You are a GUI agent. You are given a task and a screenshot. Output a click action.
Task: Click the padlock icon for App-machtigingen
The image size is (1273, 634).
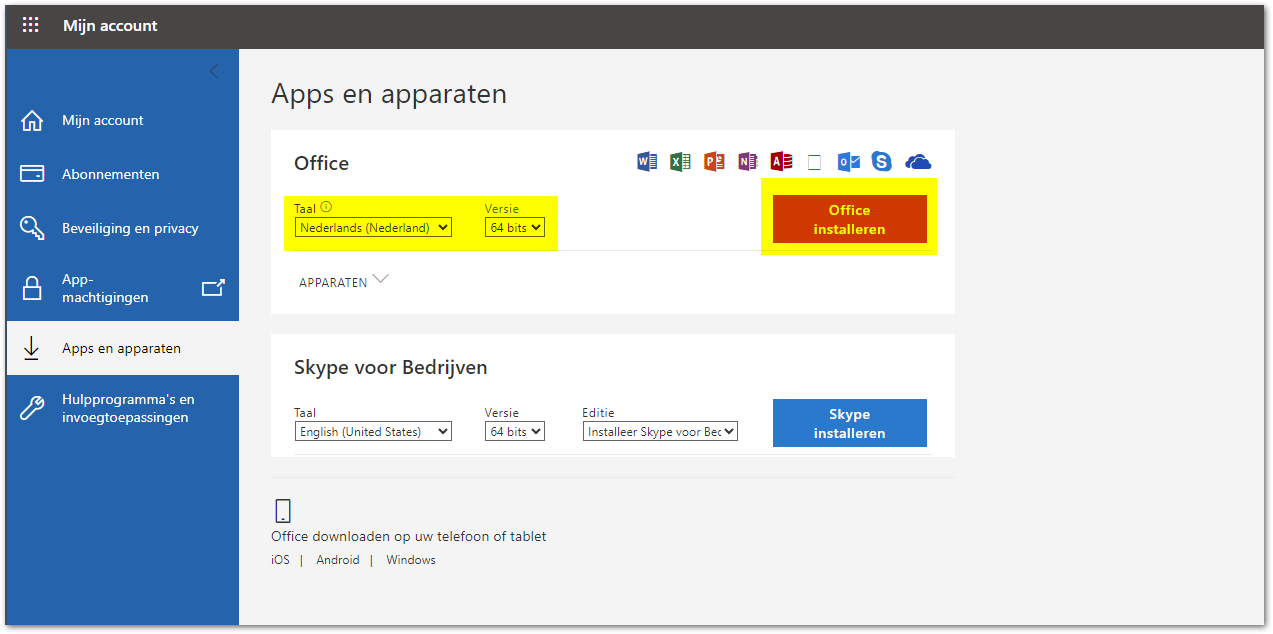click(32, 289)
